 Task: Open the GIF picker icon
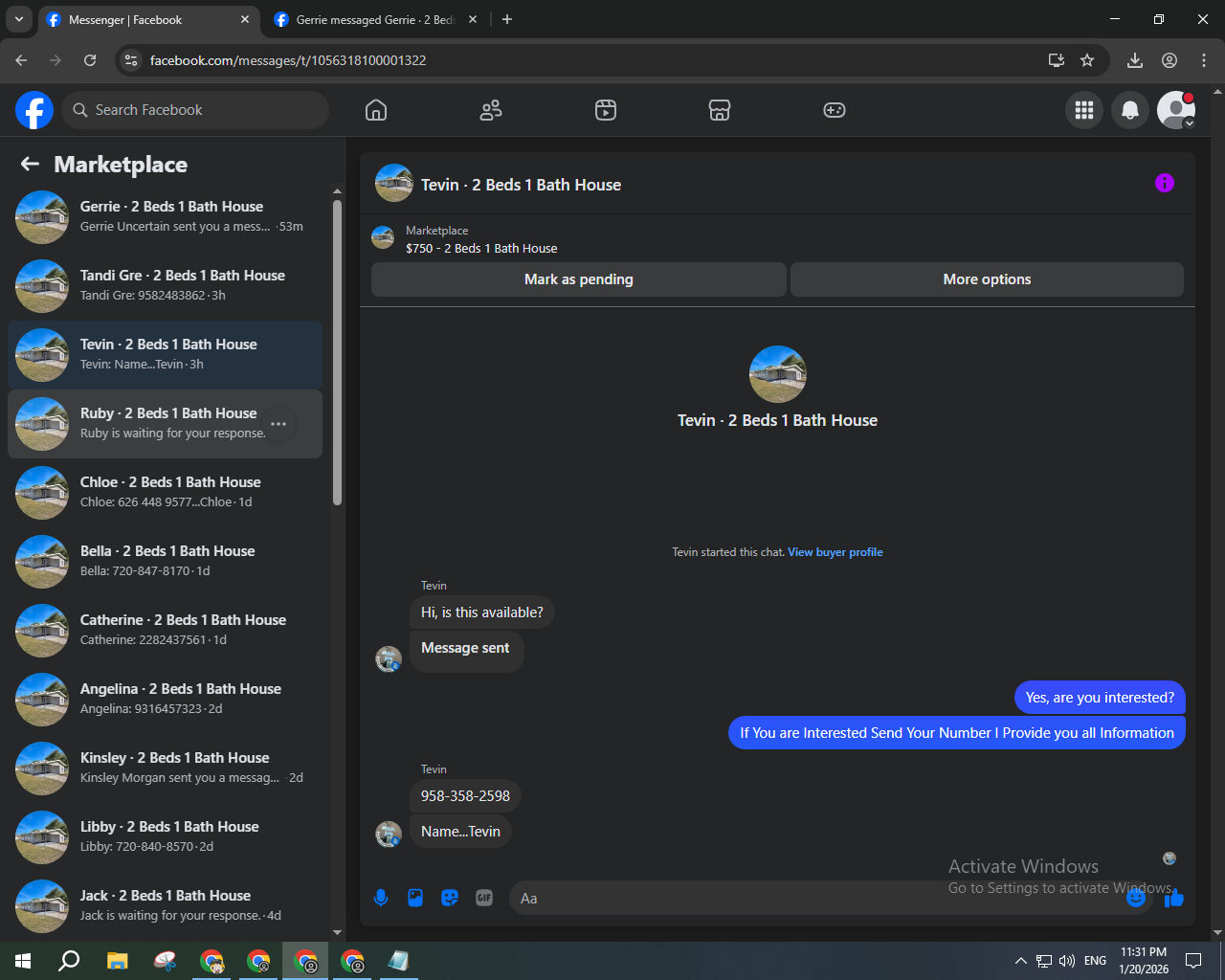click(484, 898)
